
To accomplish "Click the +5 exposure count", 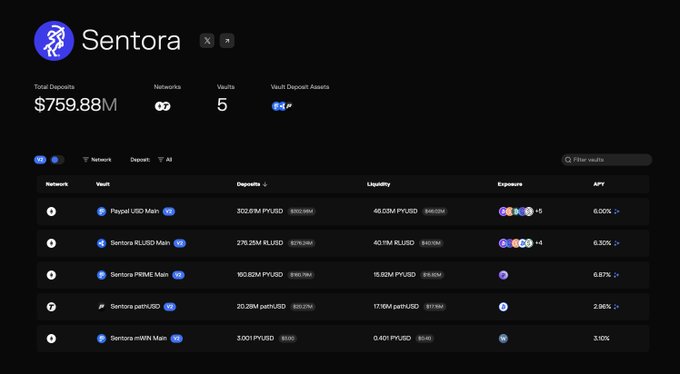I will tap(539, 211).
